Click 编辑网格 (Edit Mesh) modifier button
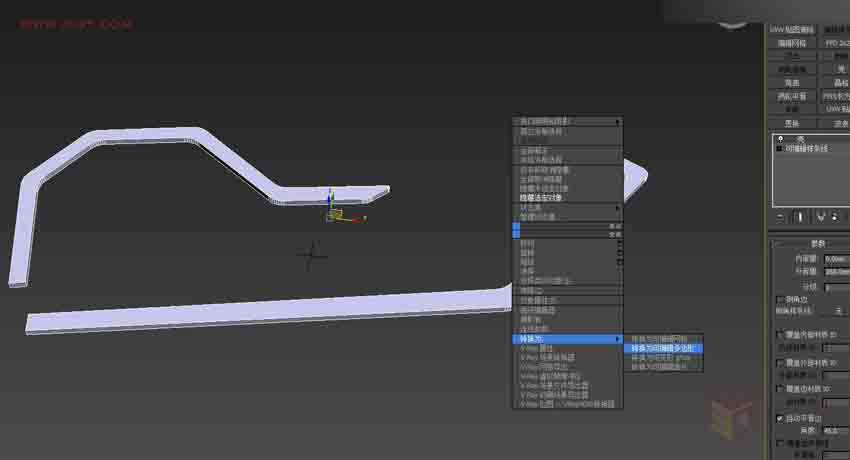 click(x=792, y=43)
